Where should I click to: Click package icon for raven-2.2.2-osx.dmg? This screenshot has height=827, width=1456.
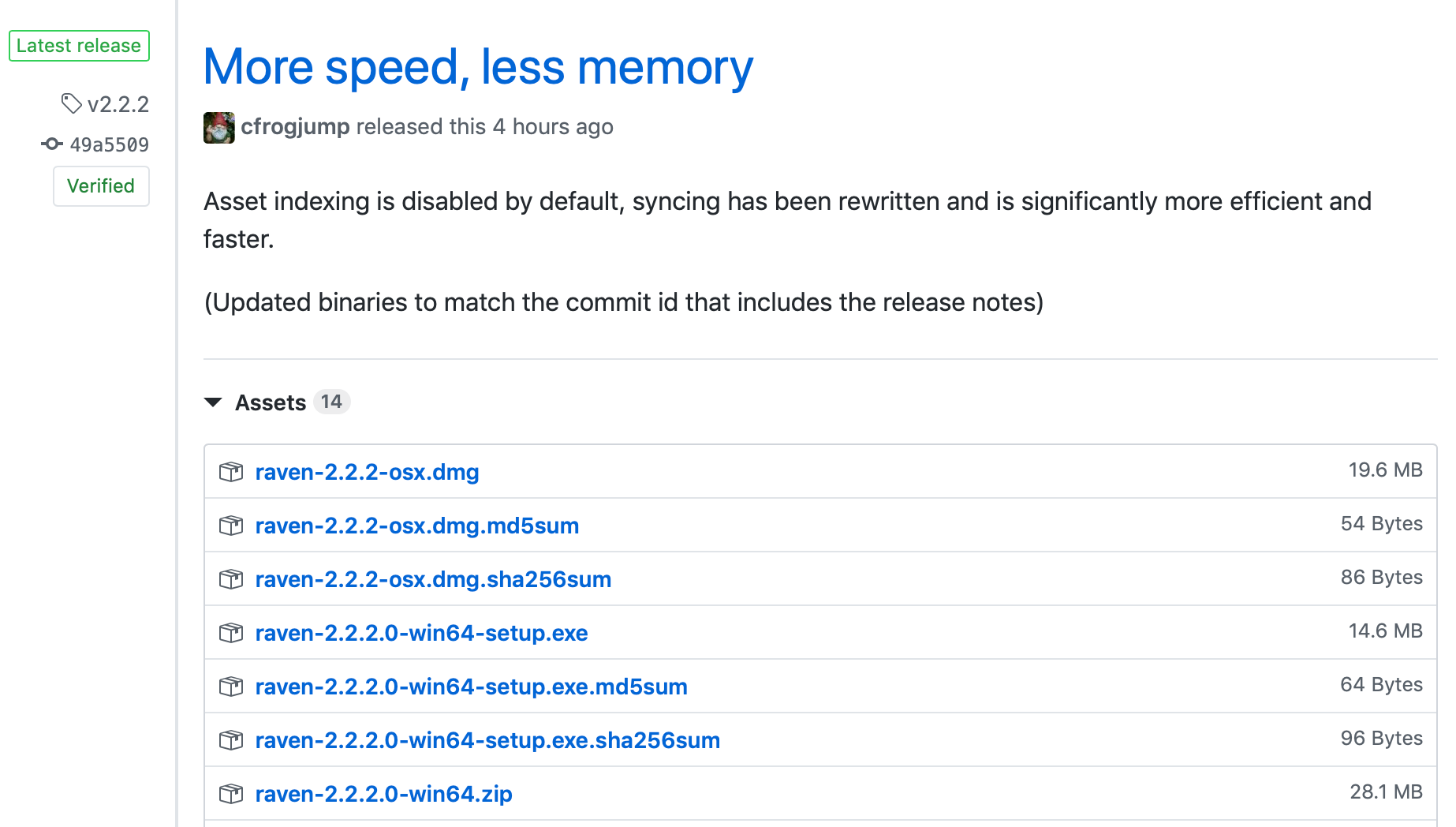coord(231,472)
